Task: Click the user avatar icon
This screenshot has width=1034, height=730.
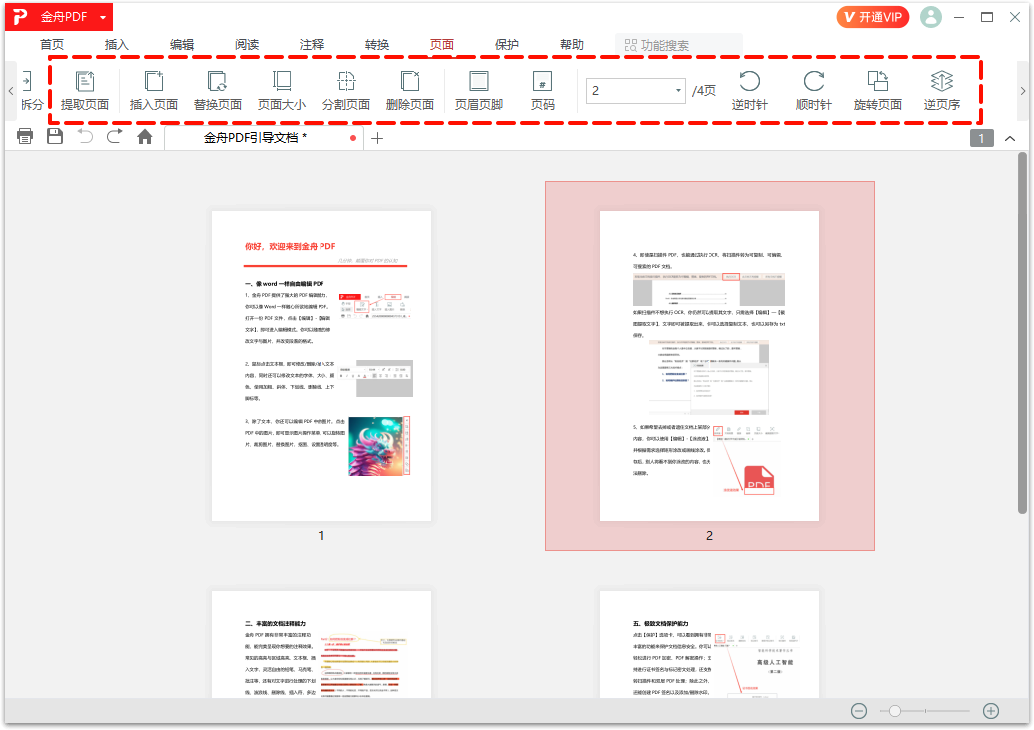Action: 930,17
